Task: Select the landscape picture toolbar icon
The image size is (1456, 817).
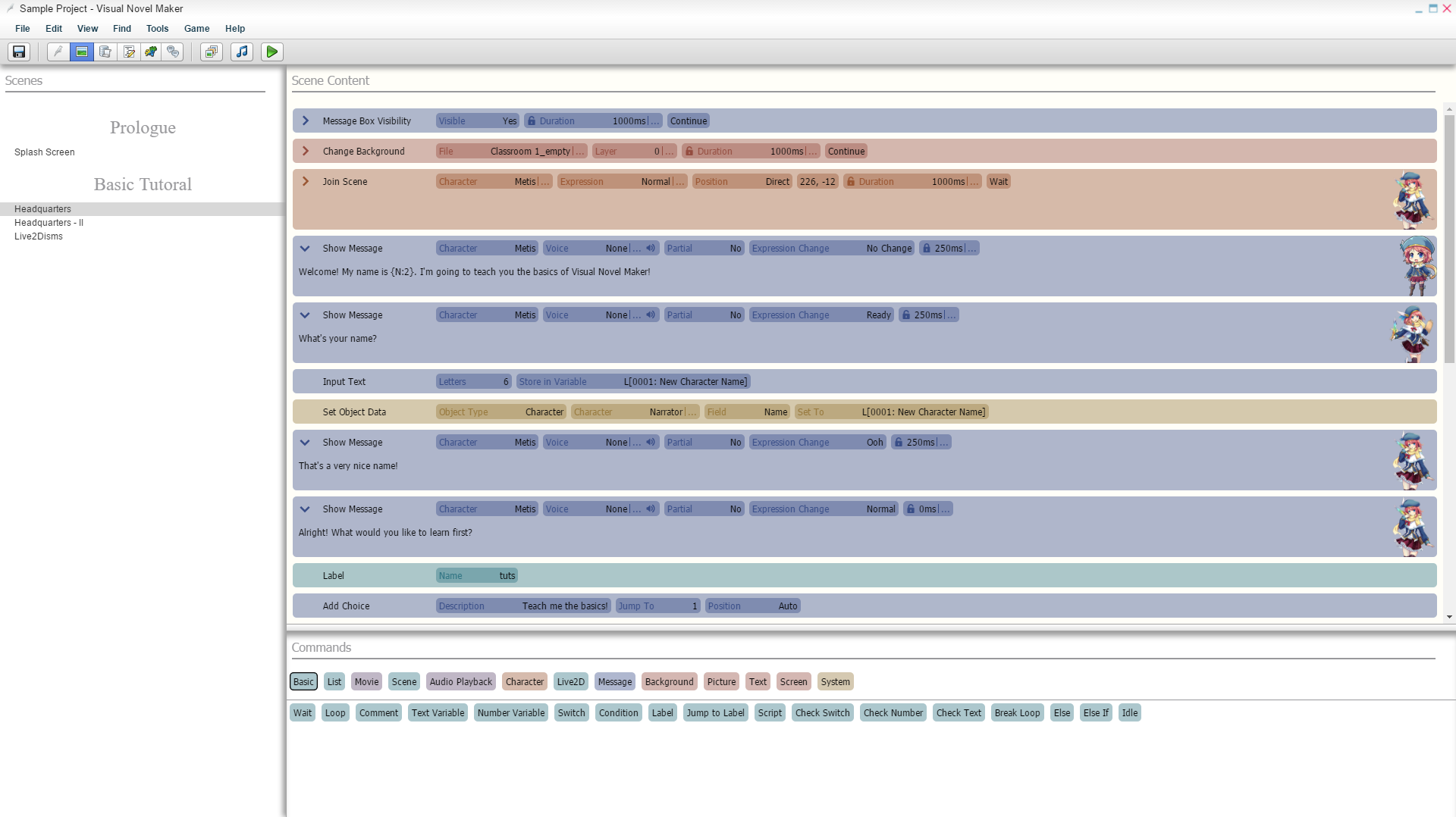Action: click(x=82, y=52)
